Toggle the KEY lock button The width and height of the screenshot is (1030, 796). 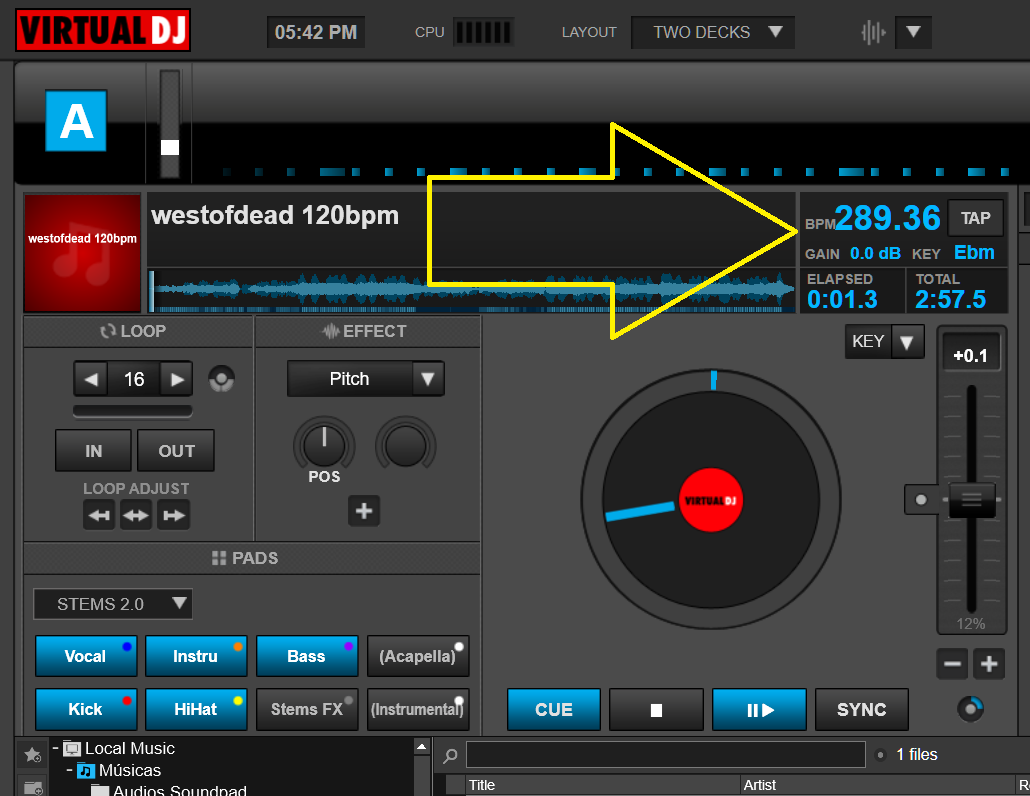tap(868, 342)
